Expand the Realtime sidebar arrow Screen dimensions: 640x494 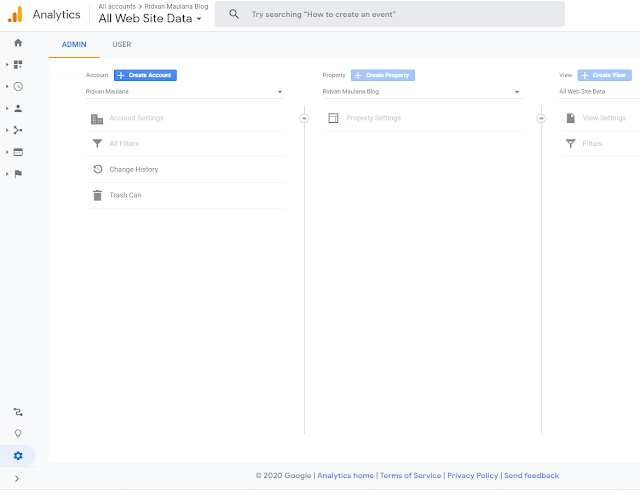[x=7, y=87]
